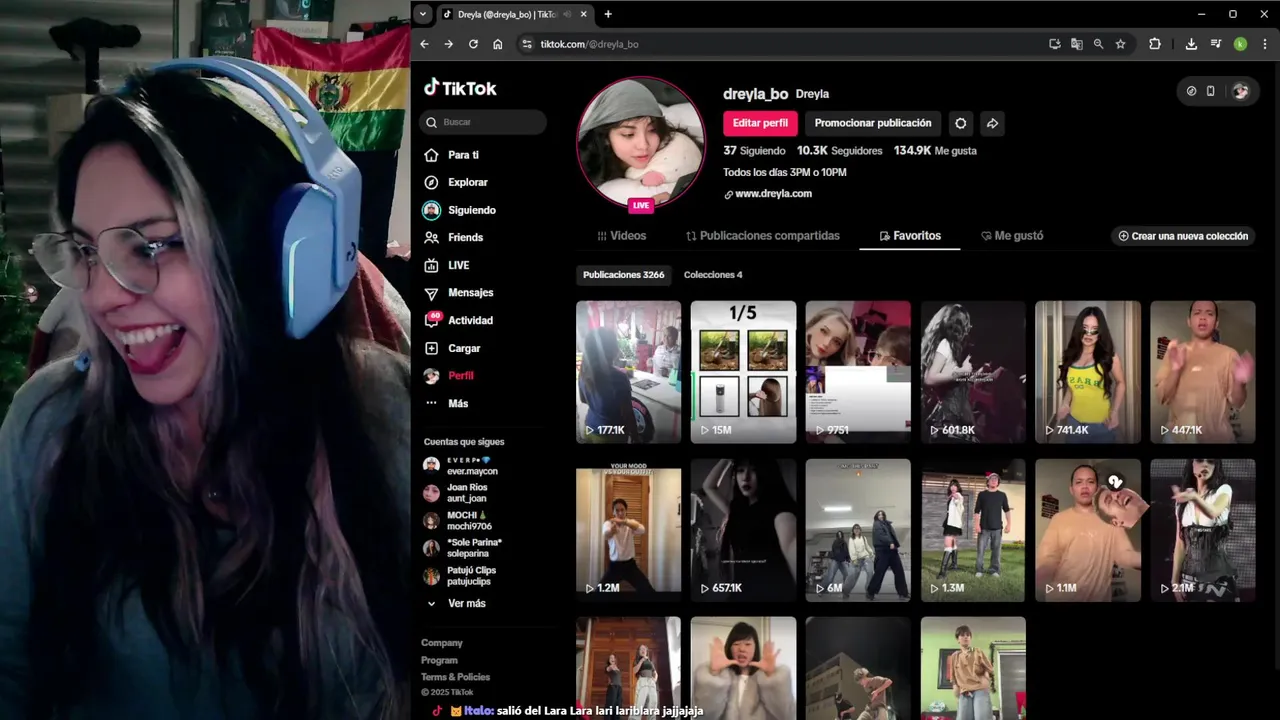Image resolution: width=1280 pixels, height=720 pixels.
Task: Open the video with 177.1K views
Action: pos(628,372)
